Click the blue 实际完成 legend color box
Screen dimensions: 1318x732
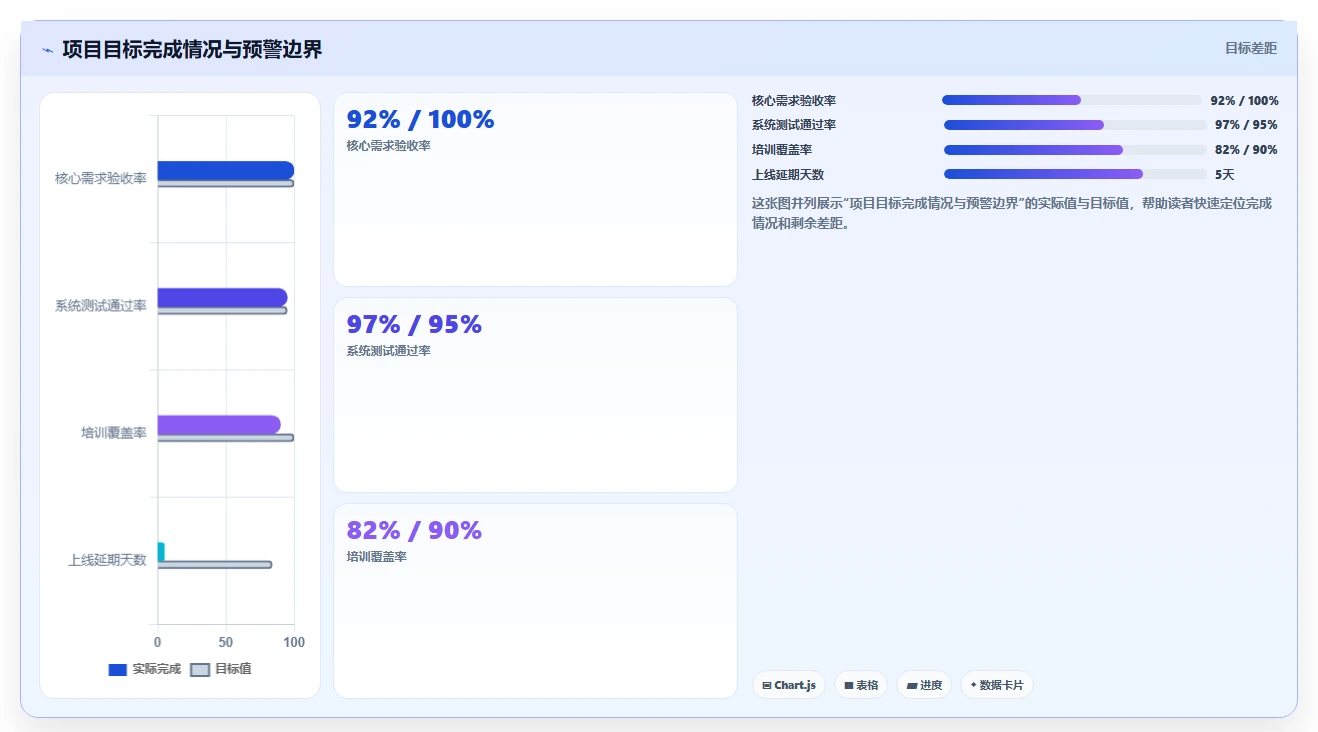[x=118, y=670]
